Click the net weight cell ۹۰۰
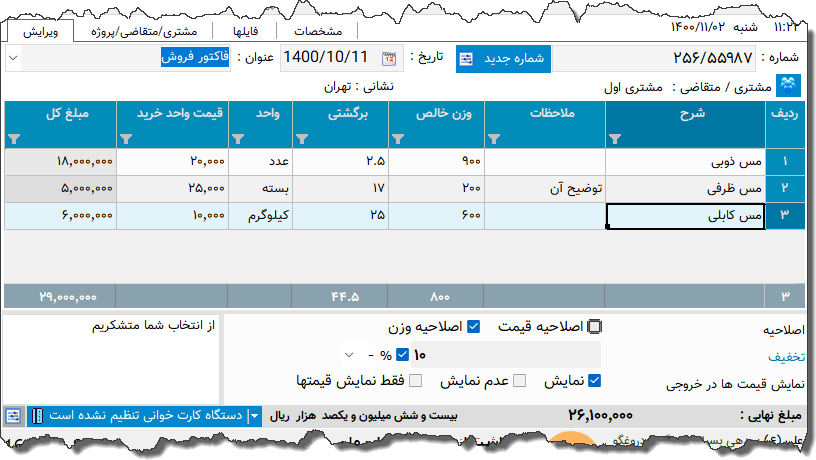 (436, 162)
